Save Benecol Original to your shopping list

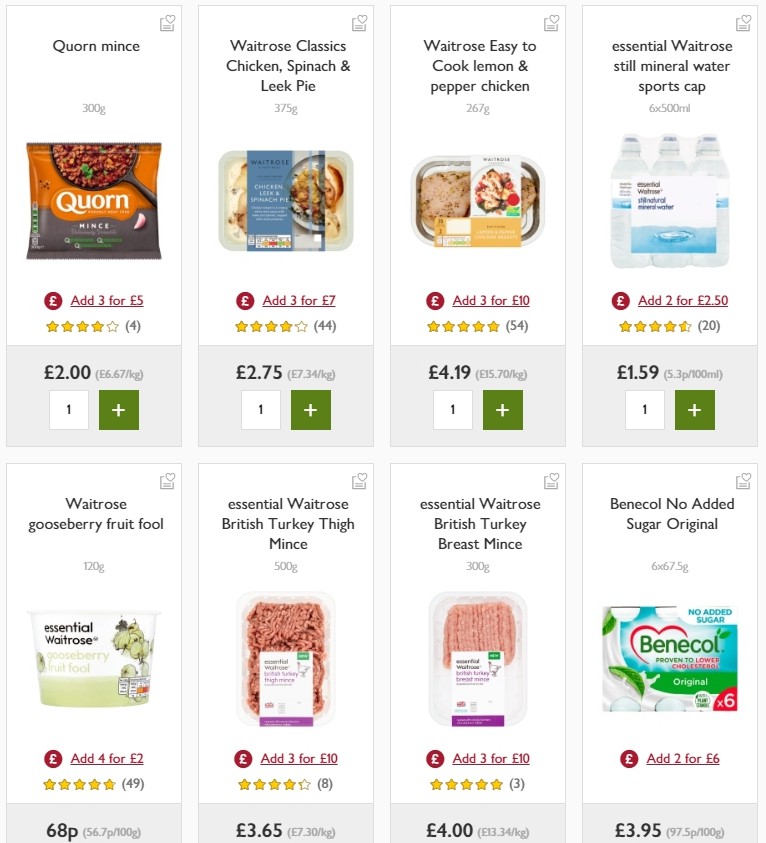[743, 480]
